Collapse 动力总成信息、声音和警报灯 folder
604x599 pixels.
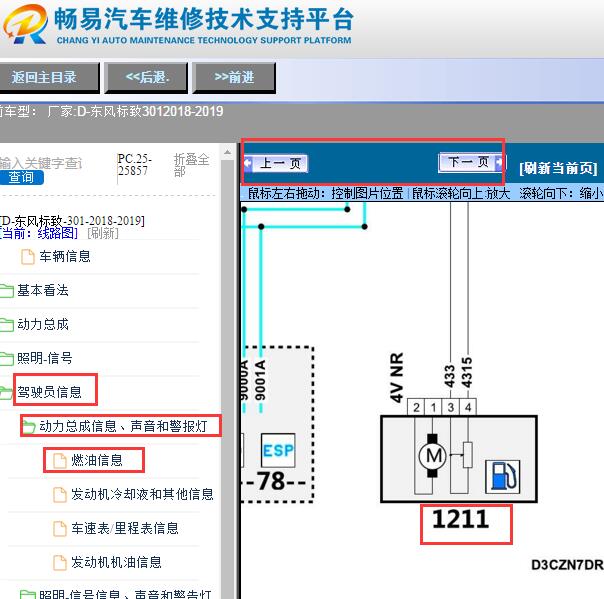(123, 426)
